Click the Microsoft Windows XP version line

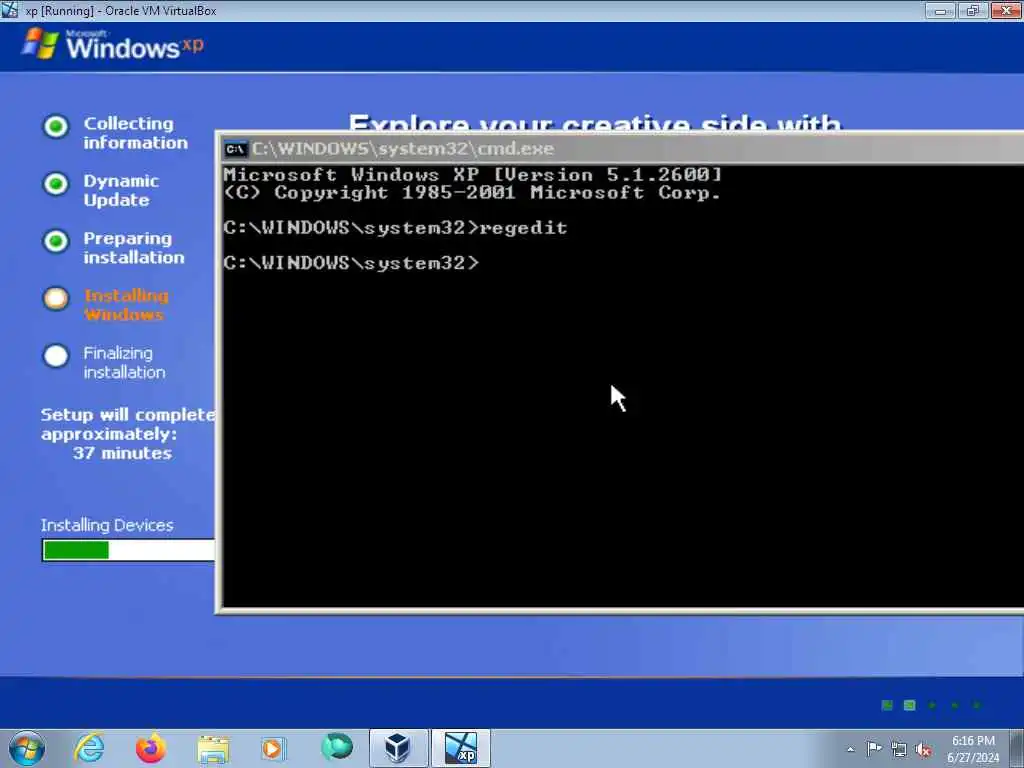pyautogui.click(x=472, y=174)
